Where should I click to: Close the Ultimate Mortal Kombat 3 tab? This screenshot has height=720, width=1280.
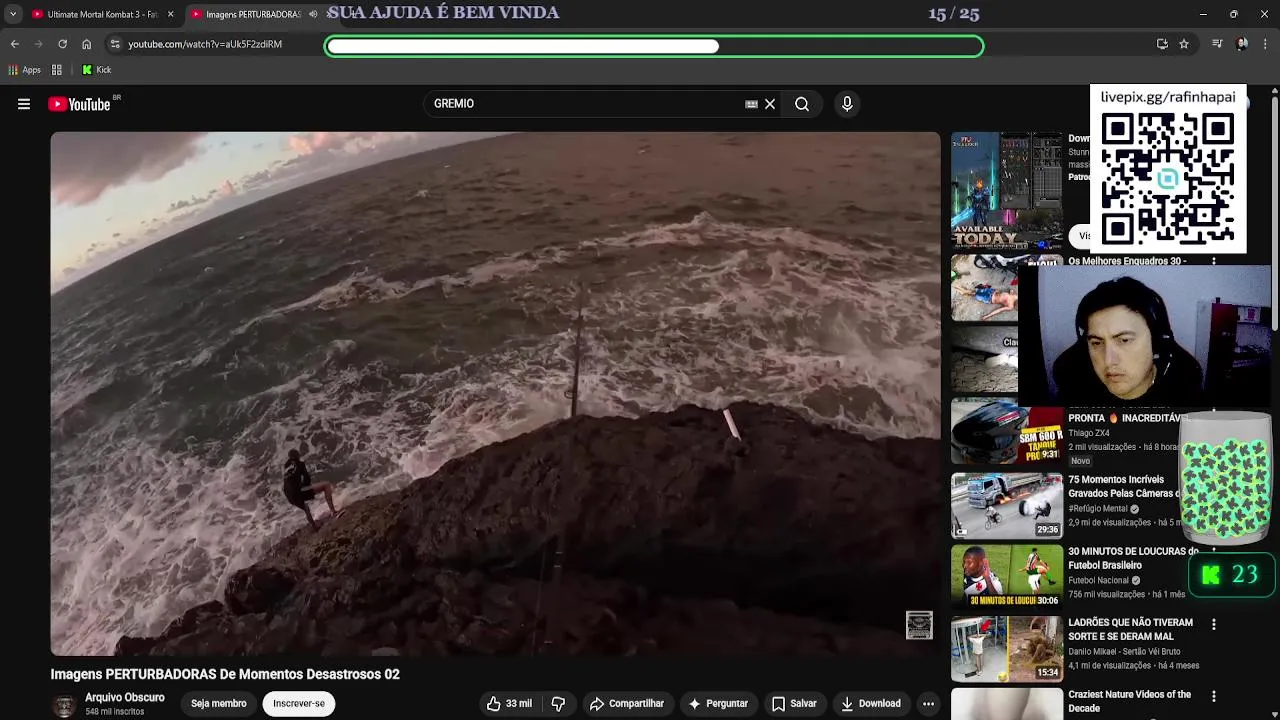[x=170, y=14]
